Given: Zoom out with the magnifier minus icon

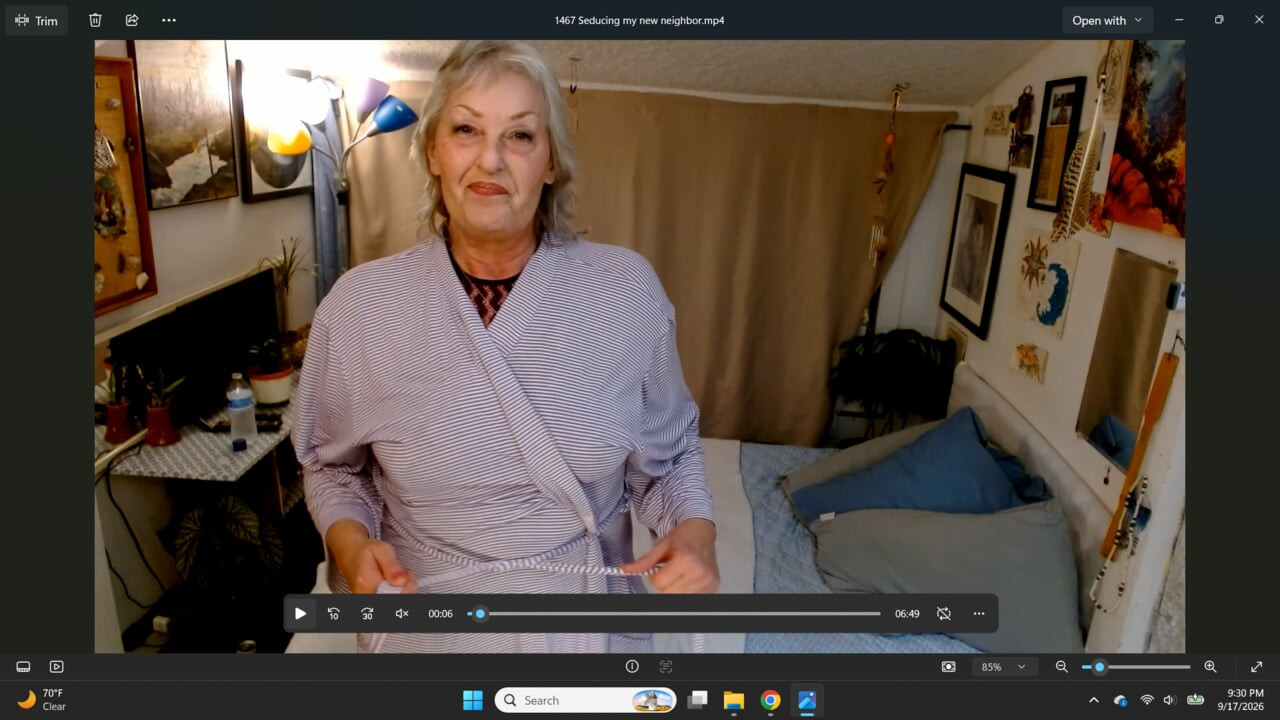Looking at the screenshot, I should click(1062, 667).
